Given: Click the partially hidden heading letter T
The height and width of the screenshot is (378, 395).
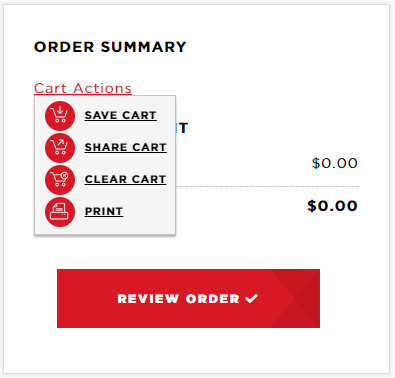Looking at the screenshot, I should pyautogui.click(x=183, y=128).
